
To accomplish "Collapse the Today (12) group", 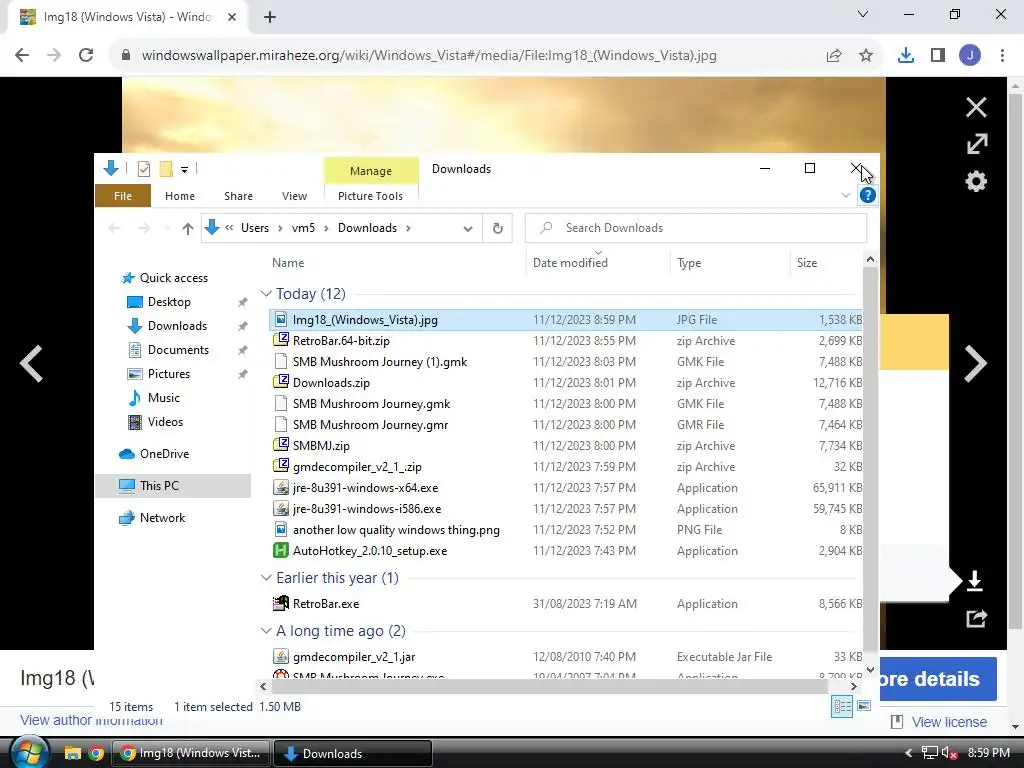I will coord(266,294).
